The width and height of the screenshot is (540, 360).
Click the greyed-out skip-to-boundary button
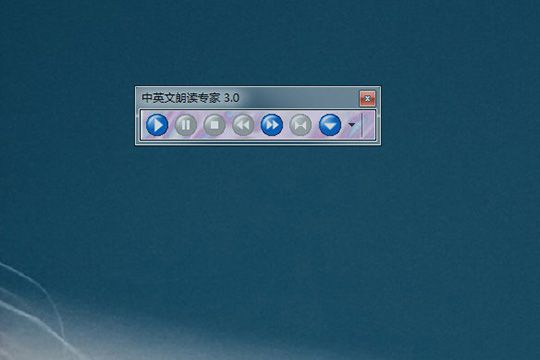301,125
